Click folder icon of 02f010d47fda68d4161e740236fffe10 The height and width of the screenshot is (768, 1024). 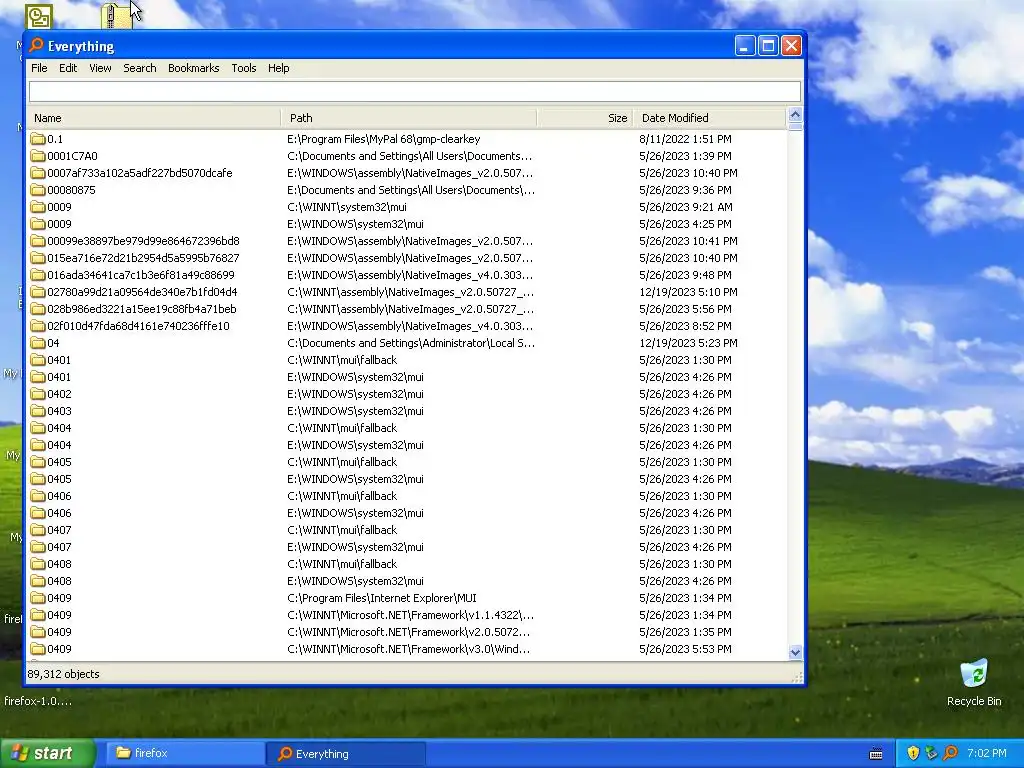38,326
